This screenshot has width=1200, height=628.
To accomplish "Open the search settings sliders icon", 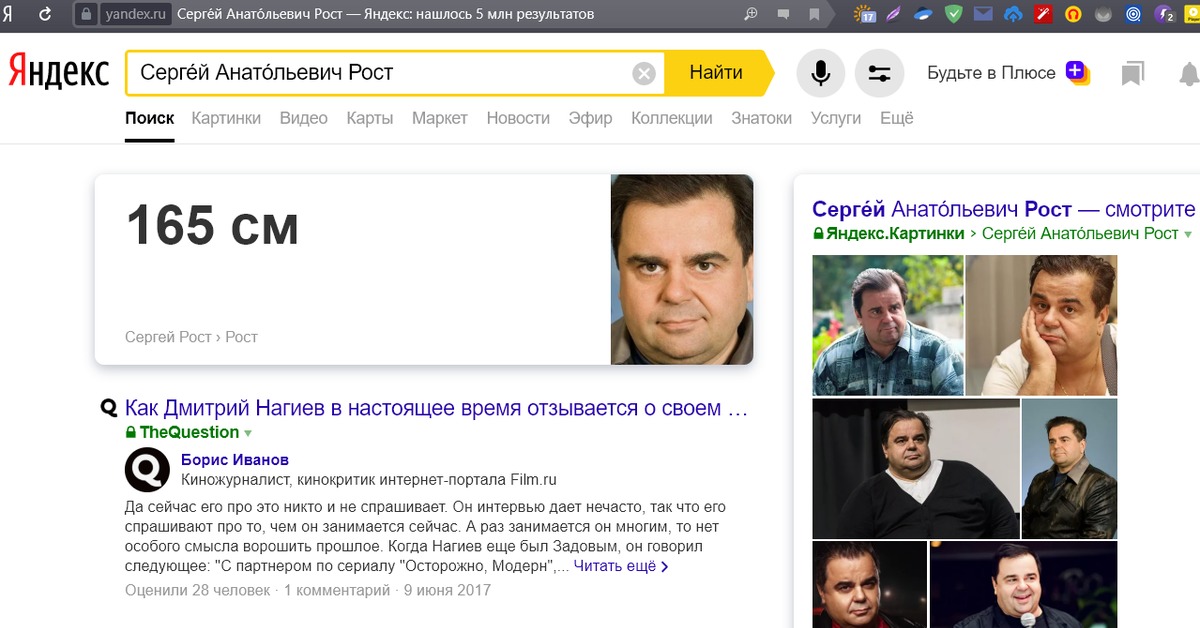I will click(879, 73).
